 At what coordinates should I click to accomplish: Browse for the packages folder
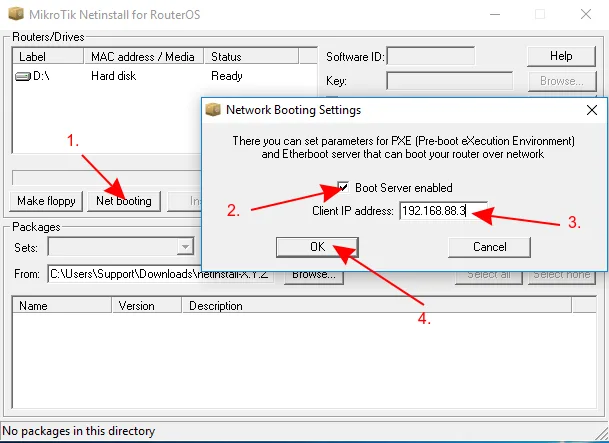coord(311,274)
